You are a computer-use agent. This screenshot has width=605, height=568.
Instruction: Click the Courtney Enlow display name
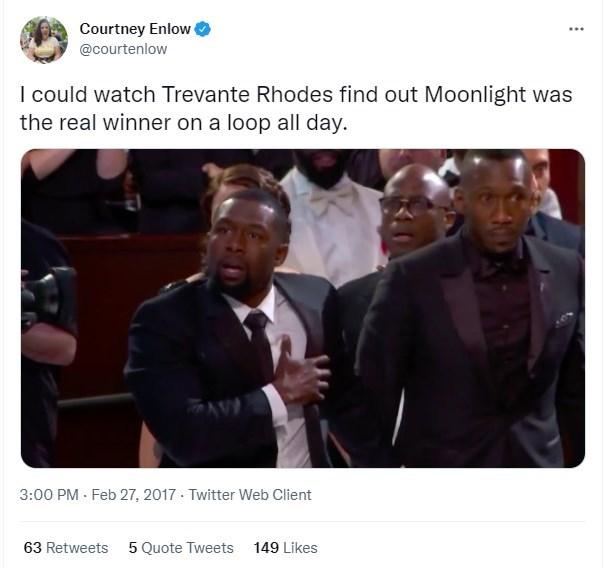[135, 29]
